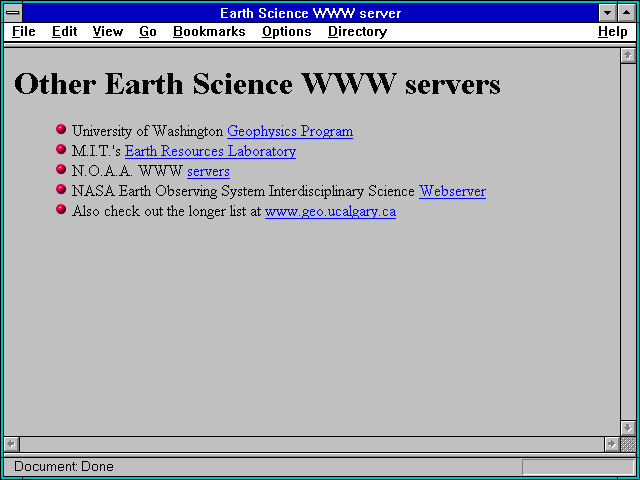Click the vertical scrollbar up arrow

pyautogui.click(x=628, y=56)
